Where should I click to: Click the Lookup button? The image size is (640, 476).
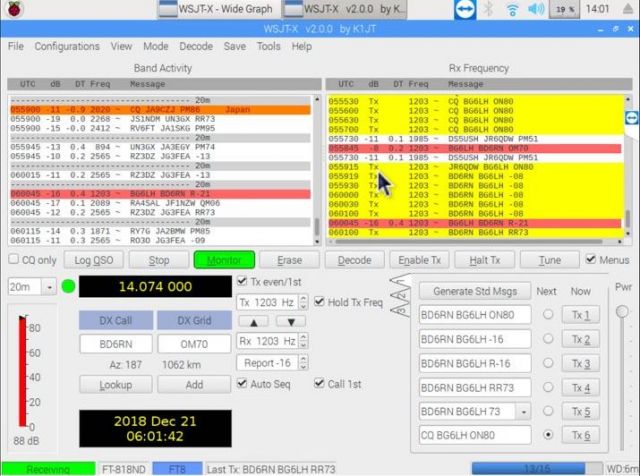(x=116, y=385)
